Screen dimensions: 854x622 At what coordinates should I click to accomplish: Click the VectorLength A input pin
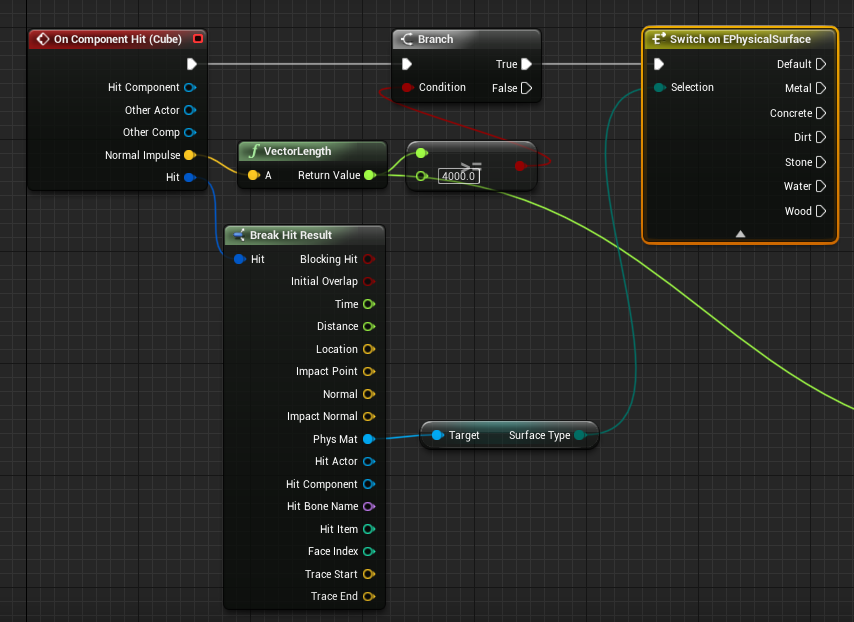253,175
